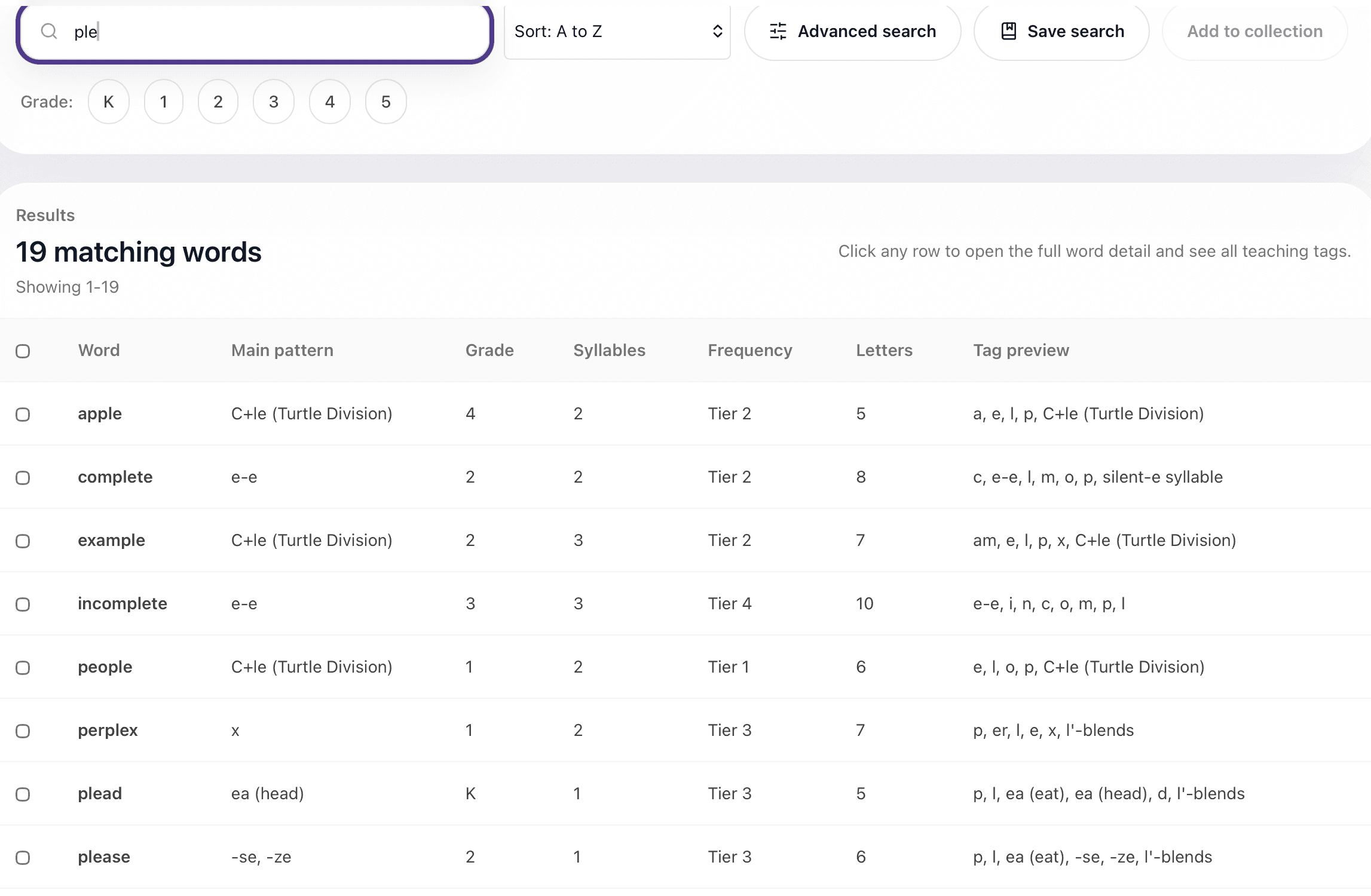Check the box for the apple row
This screenshot has width=1371, height=896.
(23, 415)
